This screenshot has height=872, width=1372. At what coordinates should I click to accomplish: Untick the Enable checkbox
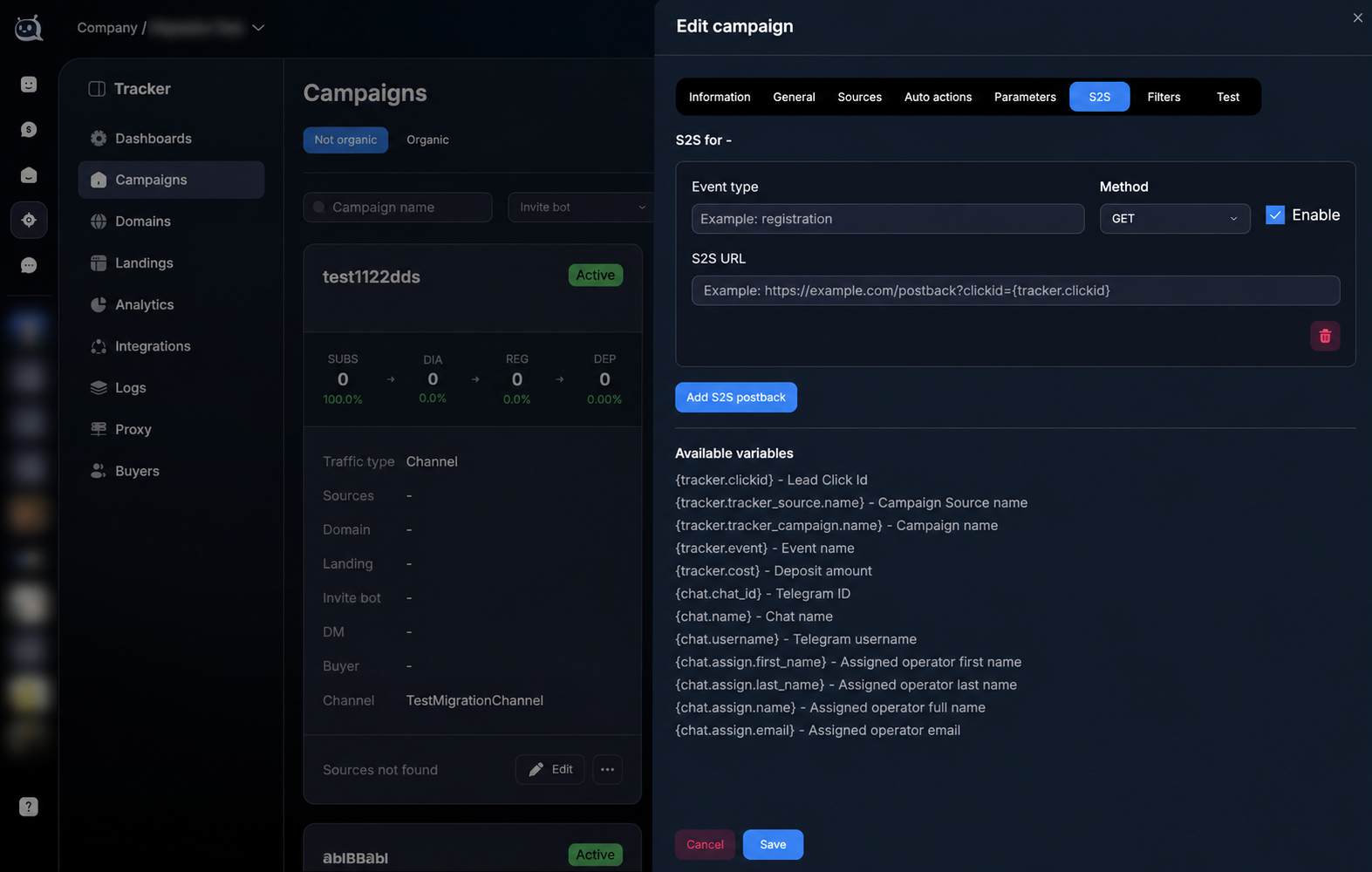[x=1275, y=215]
